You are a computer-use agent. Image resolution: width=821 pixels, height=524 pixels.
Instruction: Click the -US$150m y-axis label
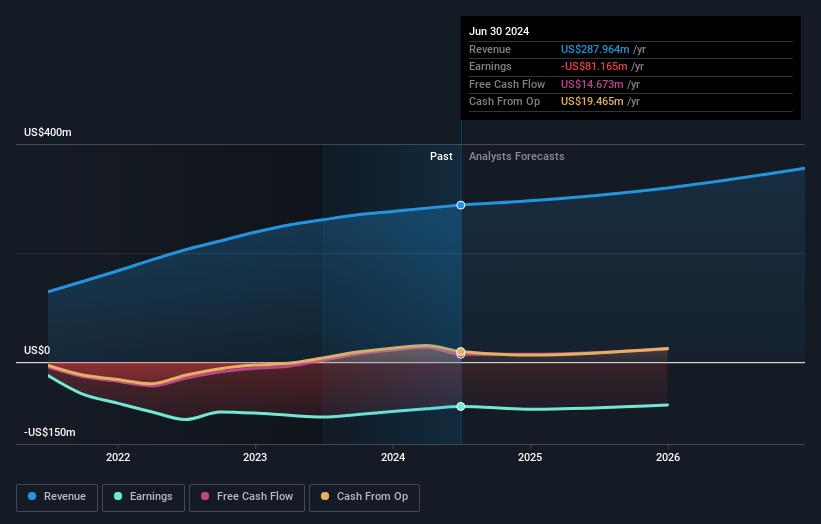point(50,432)
